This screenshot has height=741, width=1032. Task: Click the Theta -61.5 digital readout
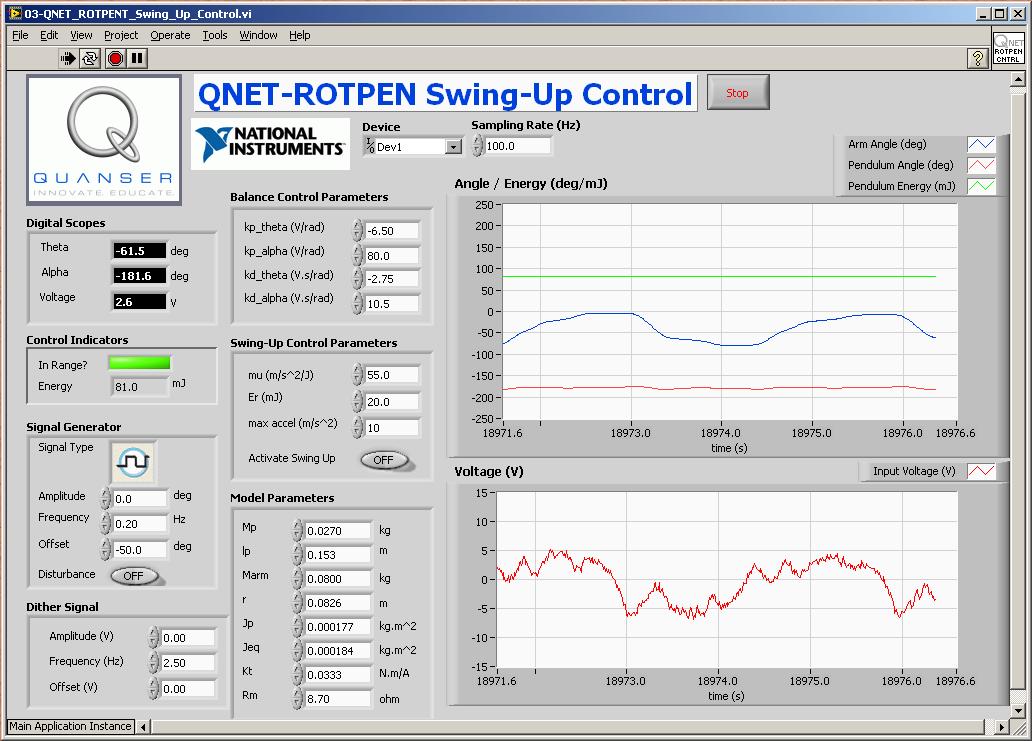(x=140, y=251)
